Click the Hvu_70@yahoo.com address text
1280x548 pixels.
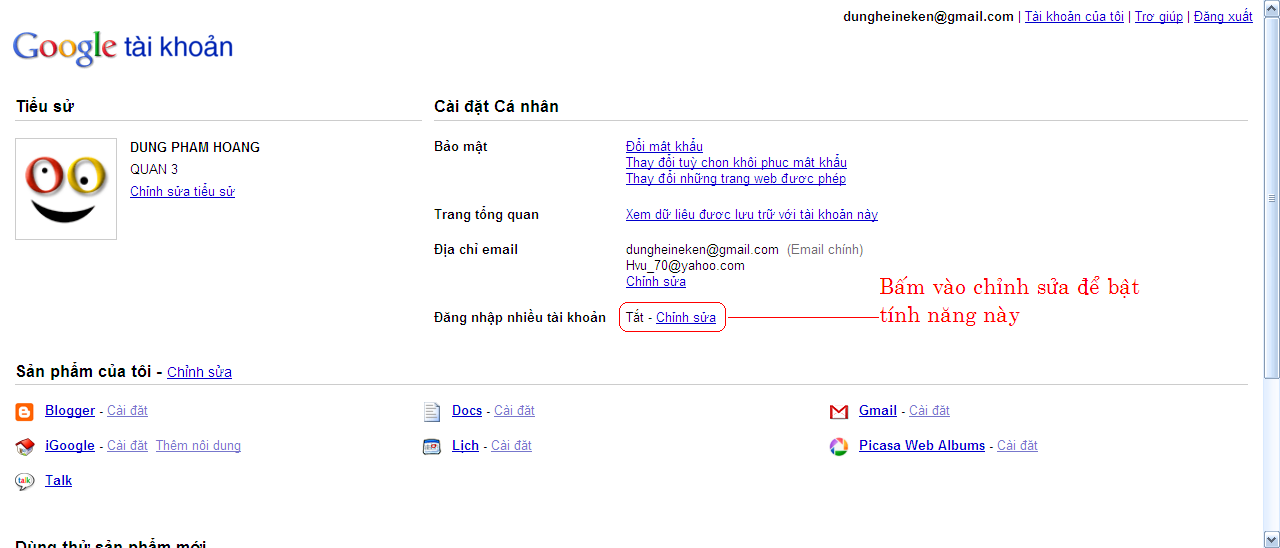click(685, 266)
